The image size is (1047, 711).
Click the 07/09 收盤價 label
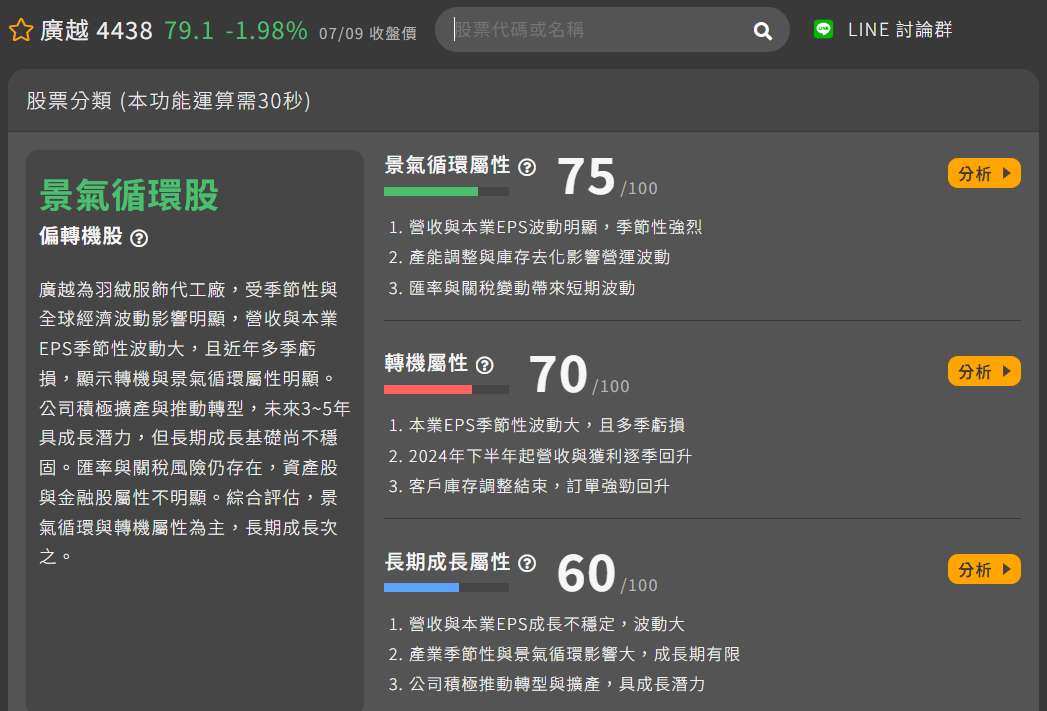coord(368,33)
